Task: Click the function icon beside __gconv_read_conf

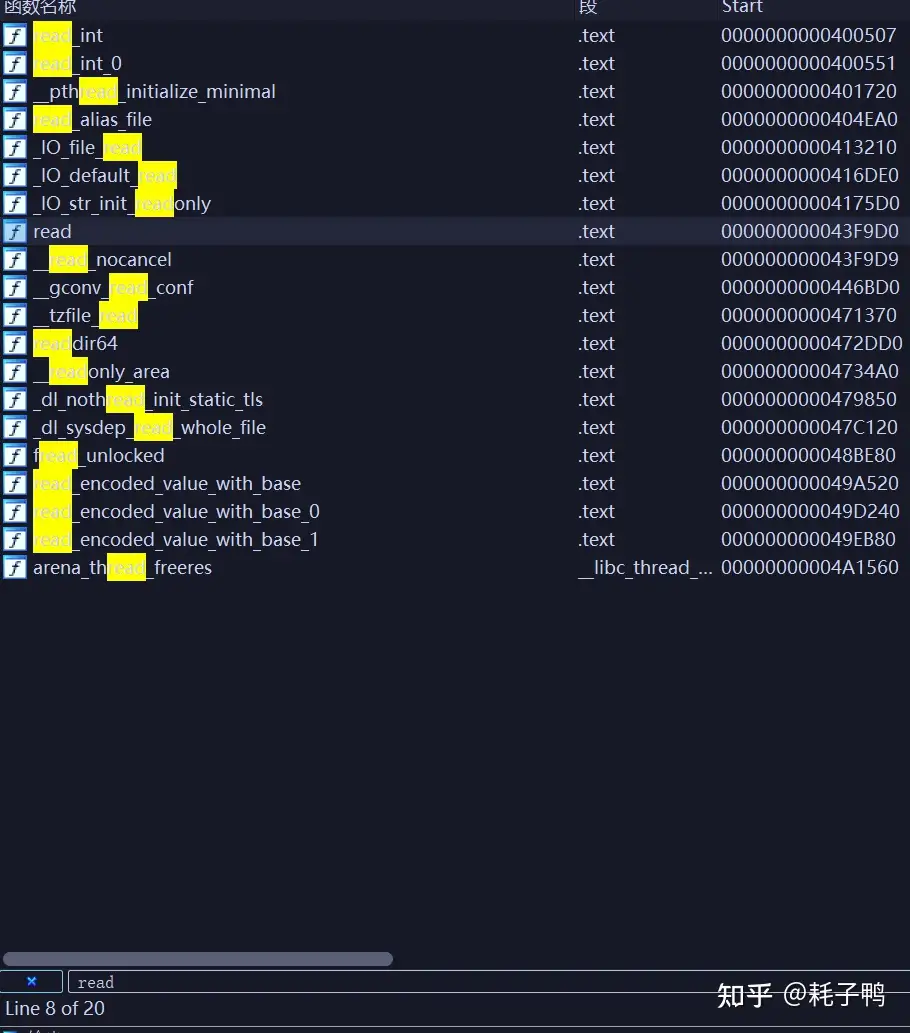Action: click(x=14, y=288)
